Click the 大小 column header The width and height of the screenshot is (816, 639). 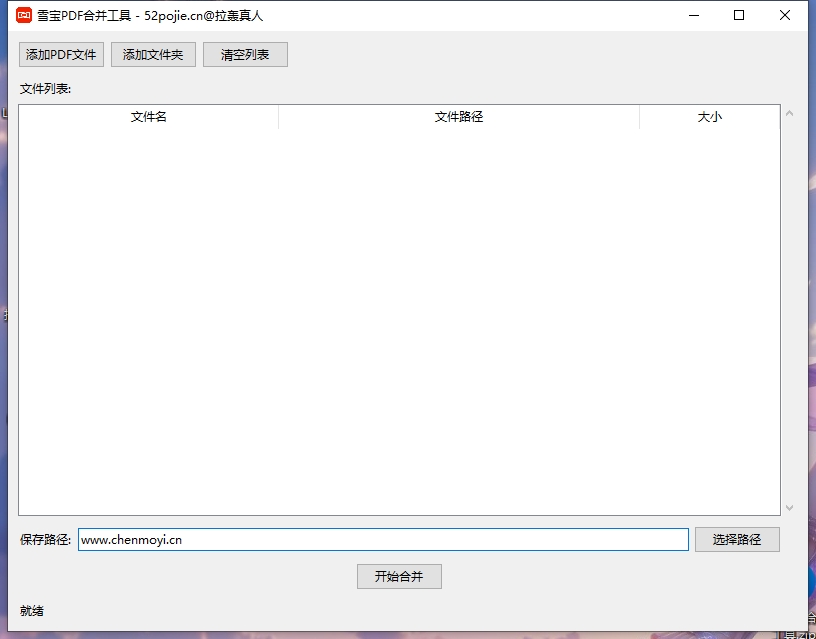click(x=709, y=117)
